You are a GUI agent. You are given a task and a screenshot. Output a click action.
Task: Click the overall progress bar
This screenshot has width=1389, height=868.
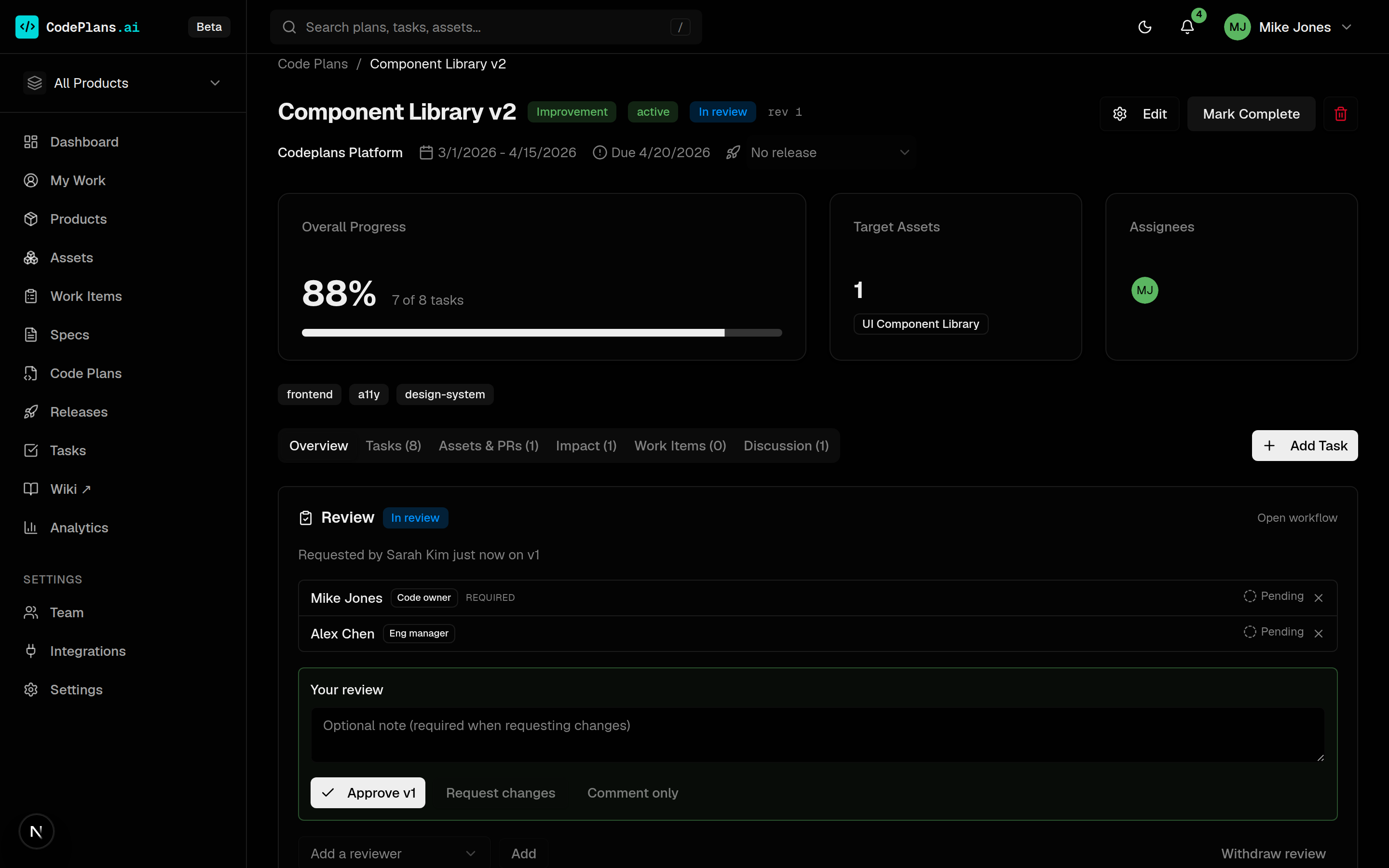[x=542, y=333]
